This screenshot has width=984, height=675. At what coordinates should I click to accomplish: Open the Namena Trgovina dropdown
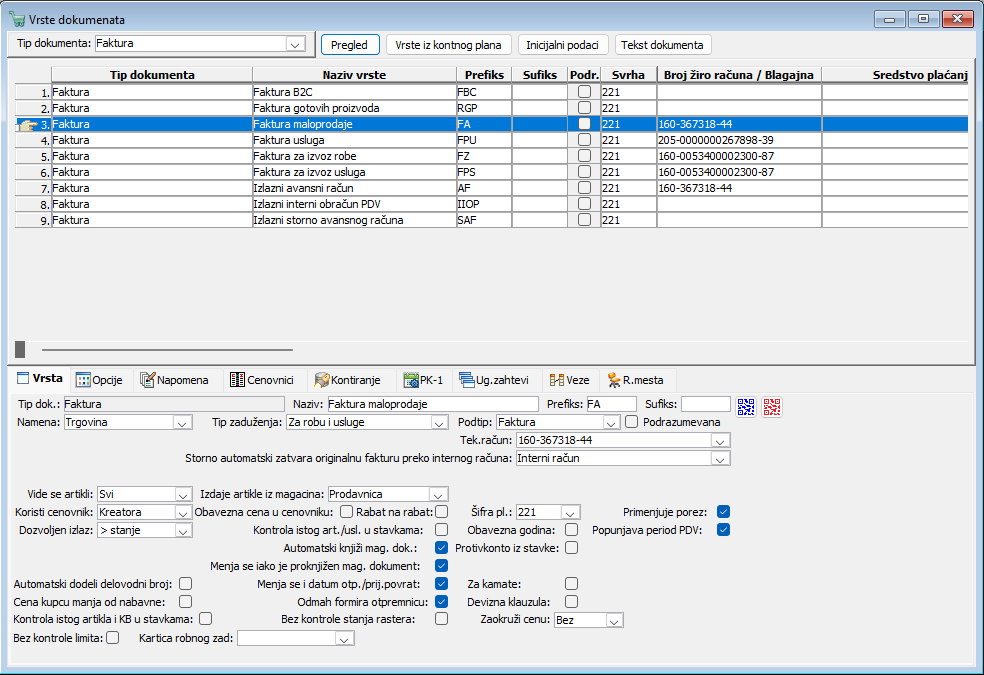182,423
